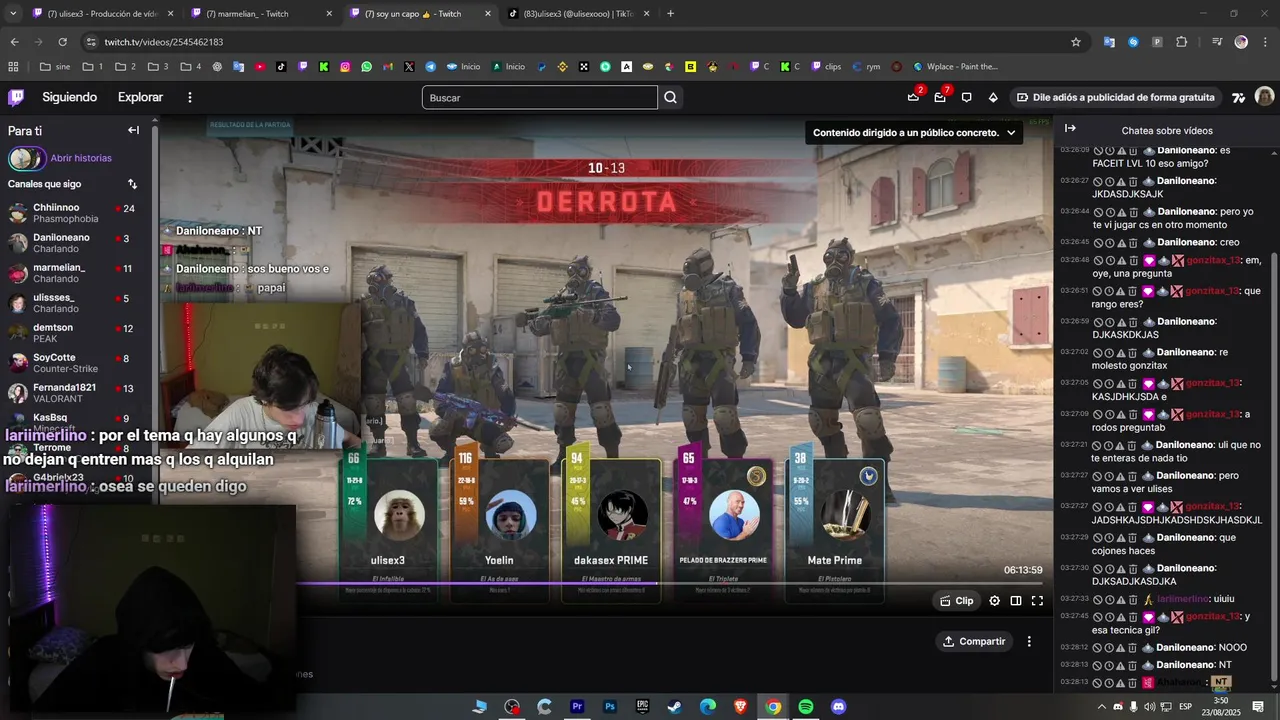Seek on the video progress bar

pyautogui.click(x=669, y=584)
